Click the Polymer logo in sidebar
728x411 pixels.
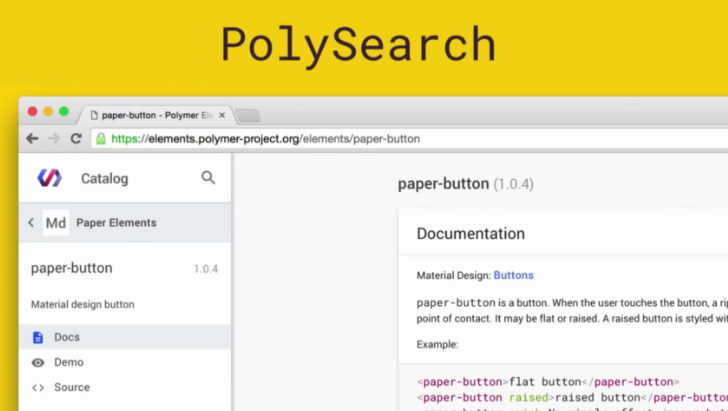pos(49,178)
